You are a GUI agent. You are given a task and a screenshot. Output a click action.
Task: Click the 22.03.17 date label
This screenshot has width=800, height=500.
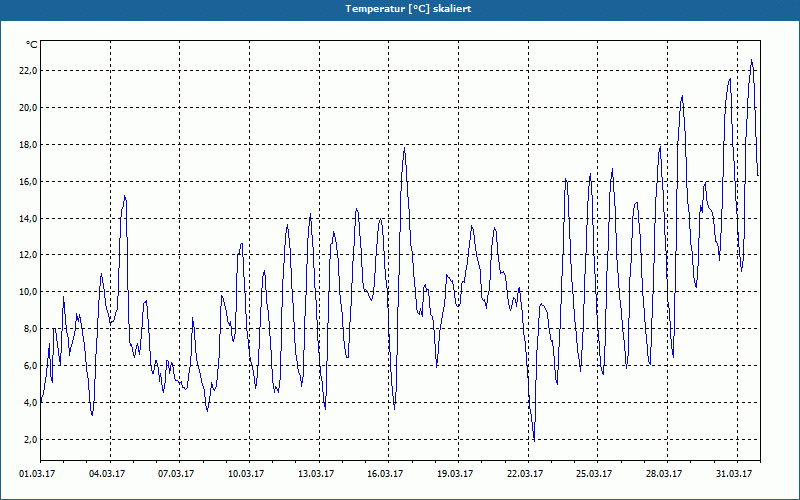point(525,474)
